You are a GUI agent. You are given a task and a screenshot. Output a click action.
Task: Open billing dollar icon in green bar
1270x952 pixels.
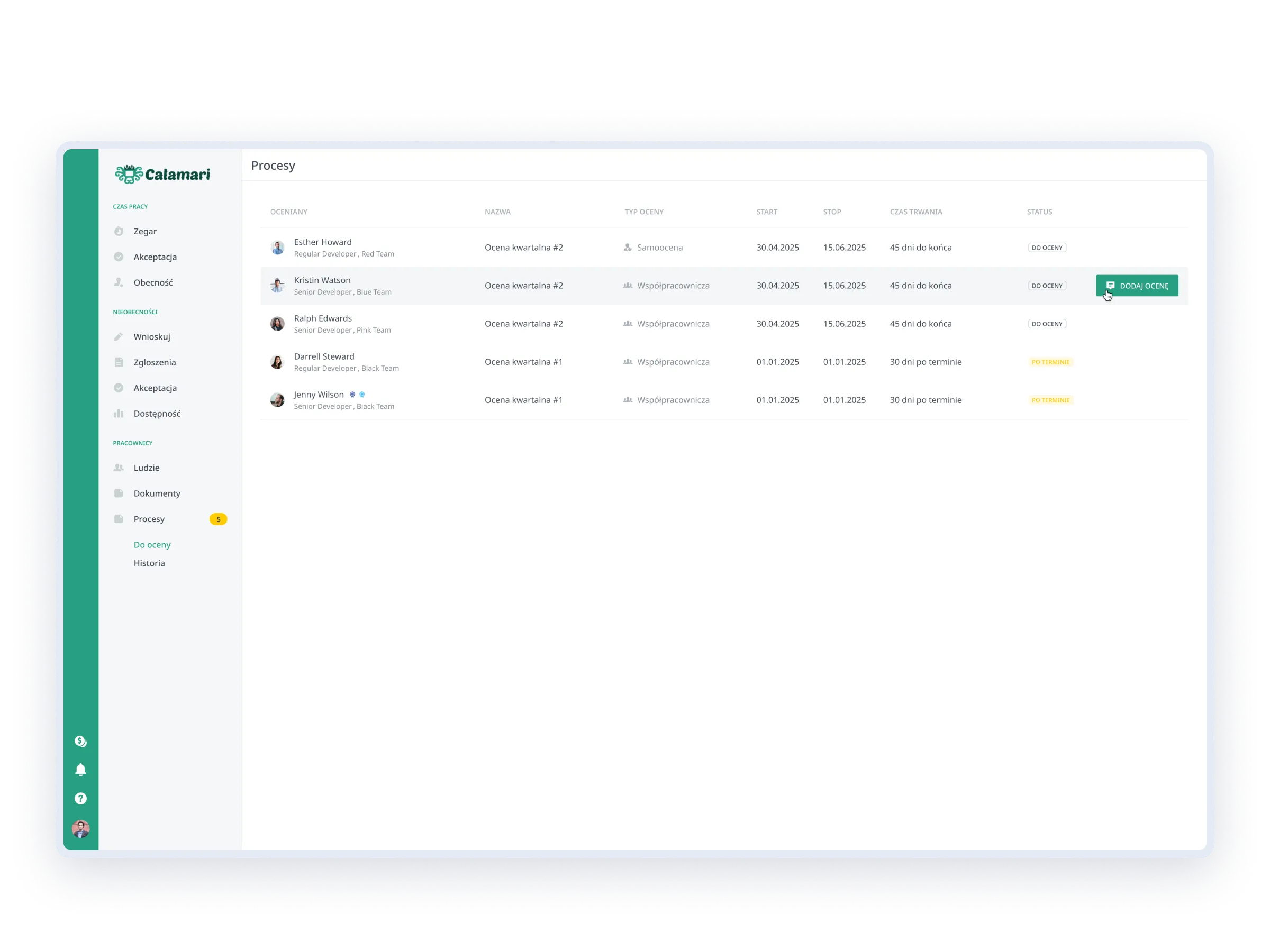(x=81, y=742)
